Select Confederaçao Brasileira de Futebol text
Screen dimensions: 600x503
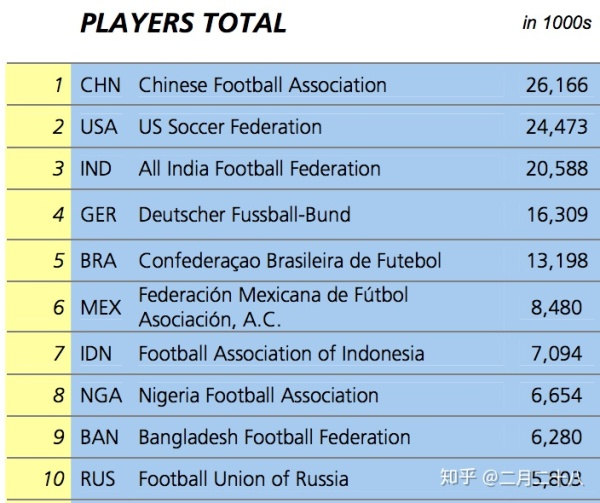(x=289, y=261)
